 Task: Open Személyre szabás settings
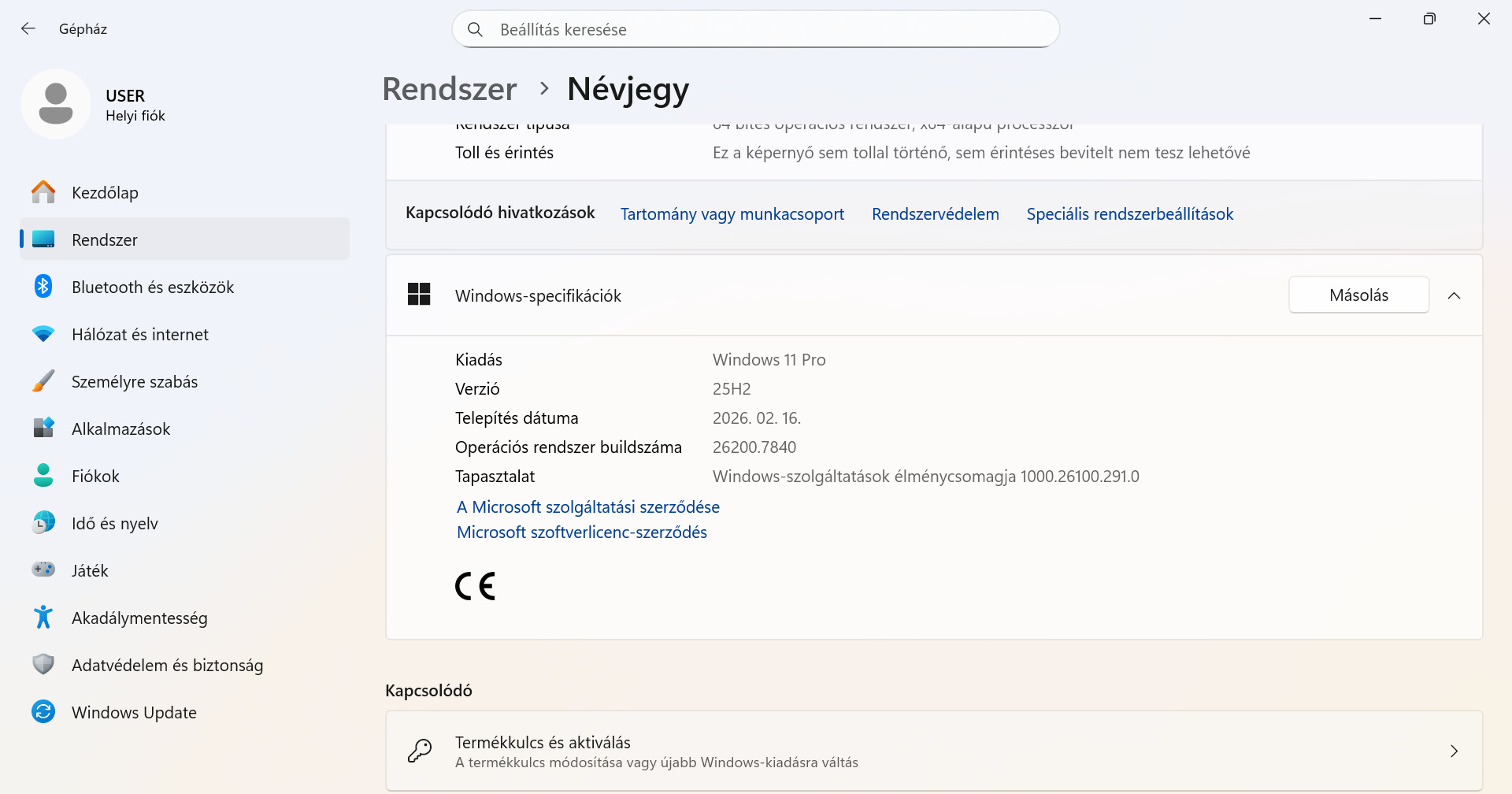(184, 381)
